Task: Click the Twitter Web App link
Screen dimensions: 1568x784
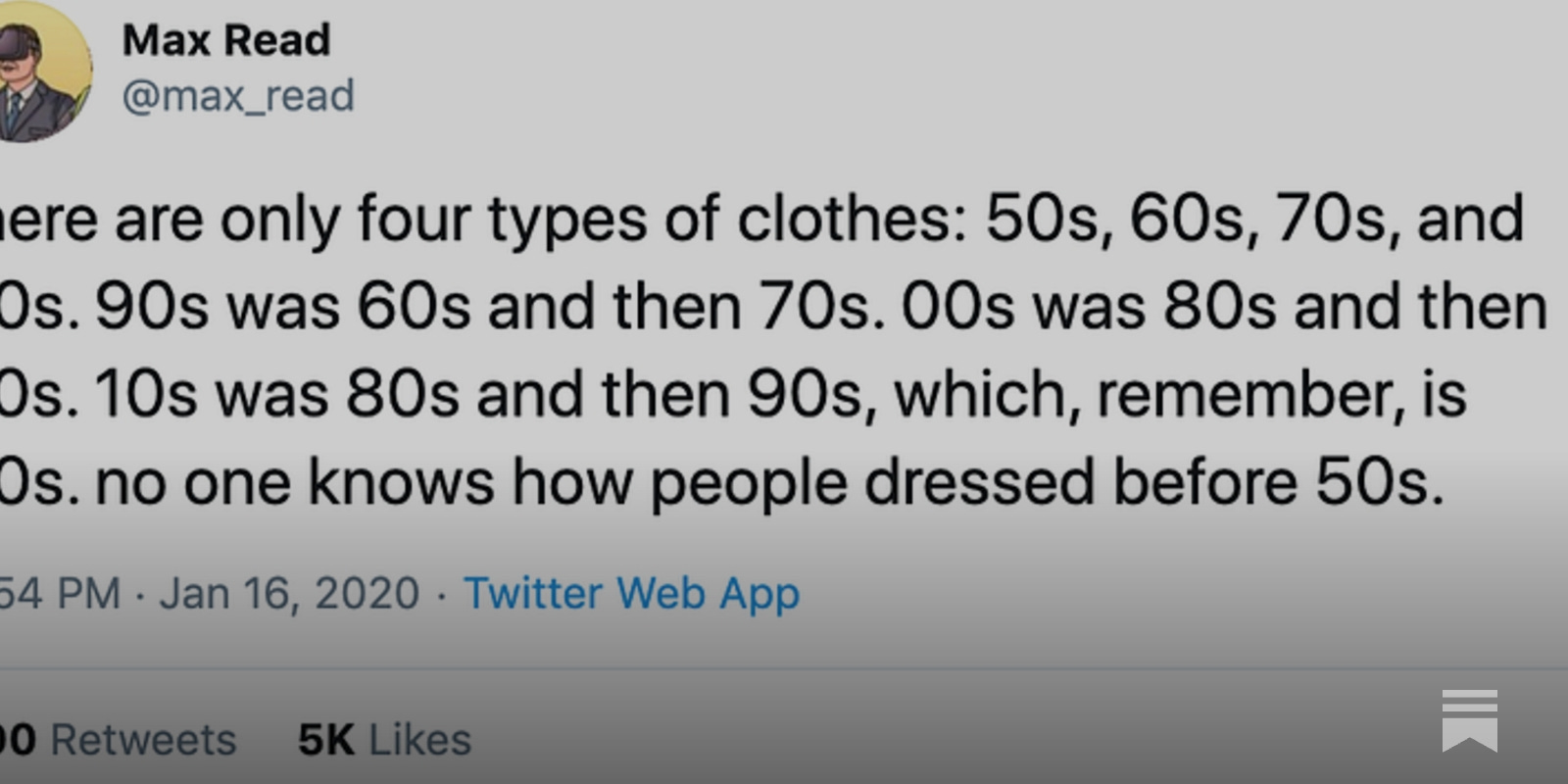Action: coord(630,593)
